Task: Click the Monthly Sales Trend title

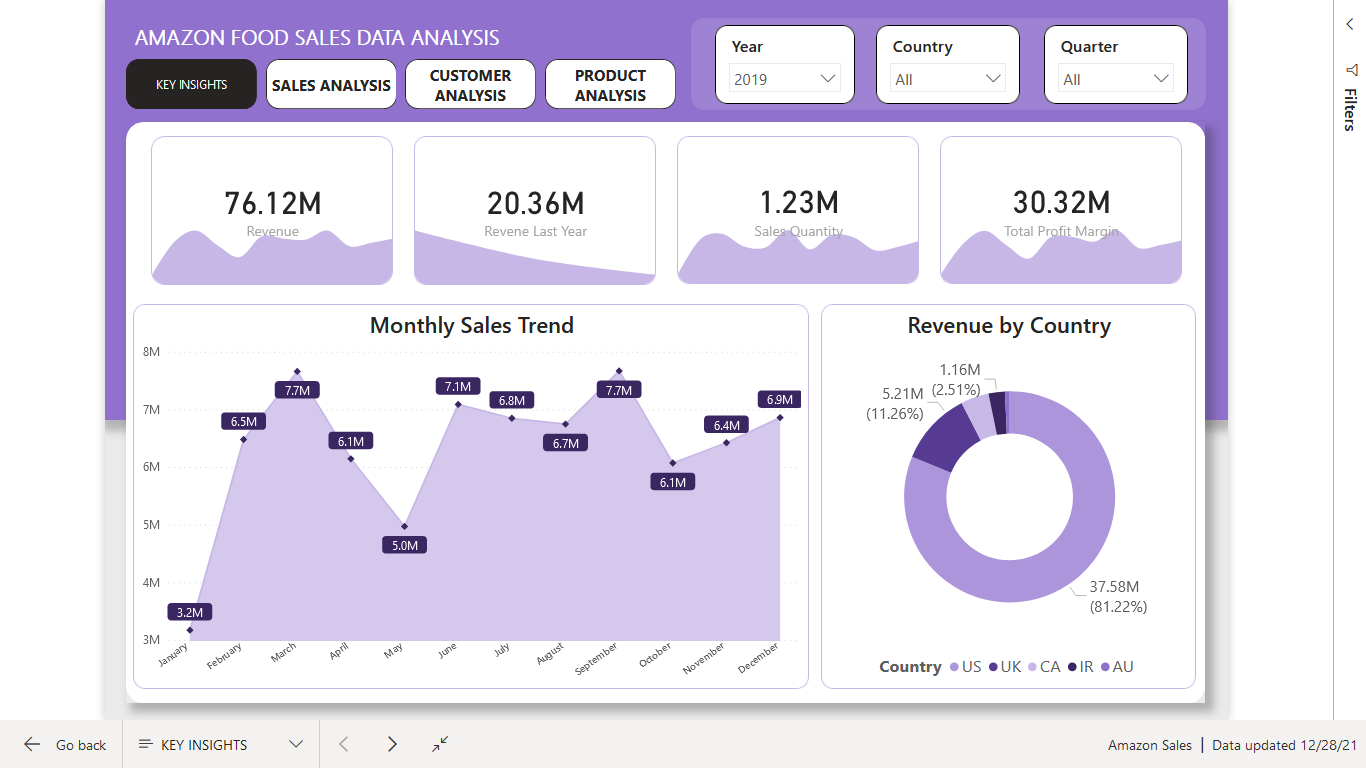Action: point(472,325)
